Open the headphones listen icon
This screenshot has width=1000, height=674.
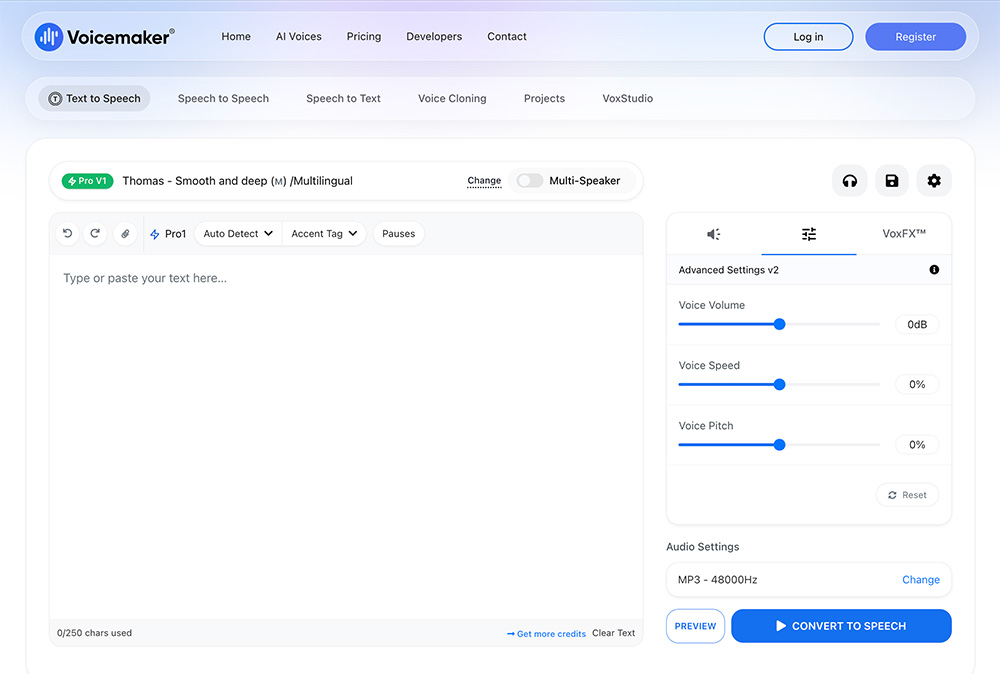pos(849,181)
